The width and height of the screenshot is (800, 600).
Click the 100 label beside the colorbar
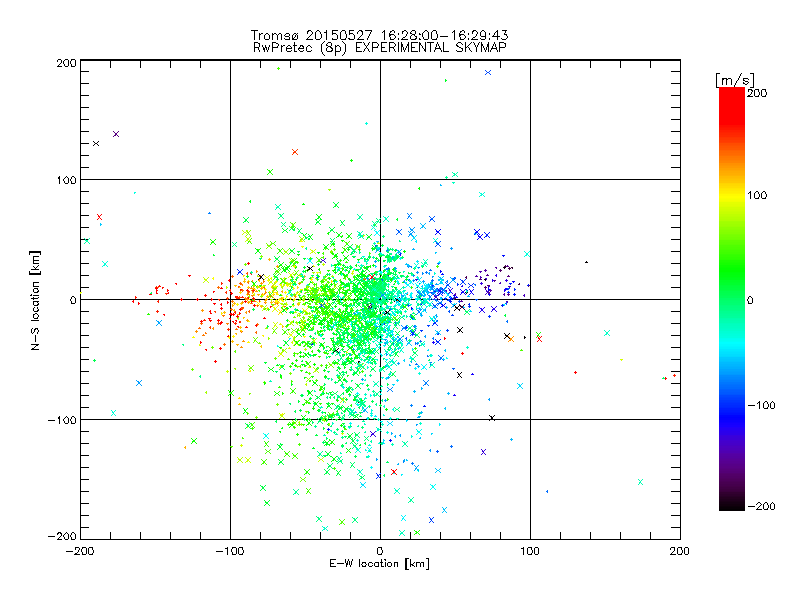click(757, 195)
